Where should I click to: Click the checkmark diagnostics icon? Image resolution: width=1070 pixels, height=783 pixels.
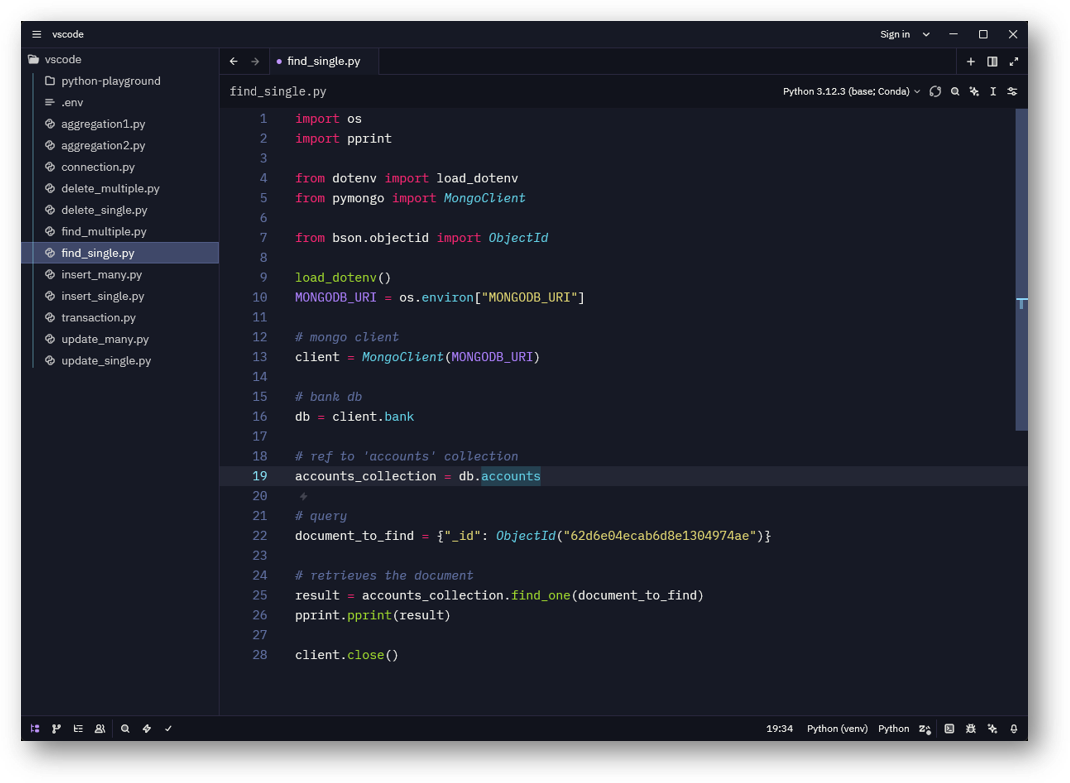(x=168, y=728)
